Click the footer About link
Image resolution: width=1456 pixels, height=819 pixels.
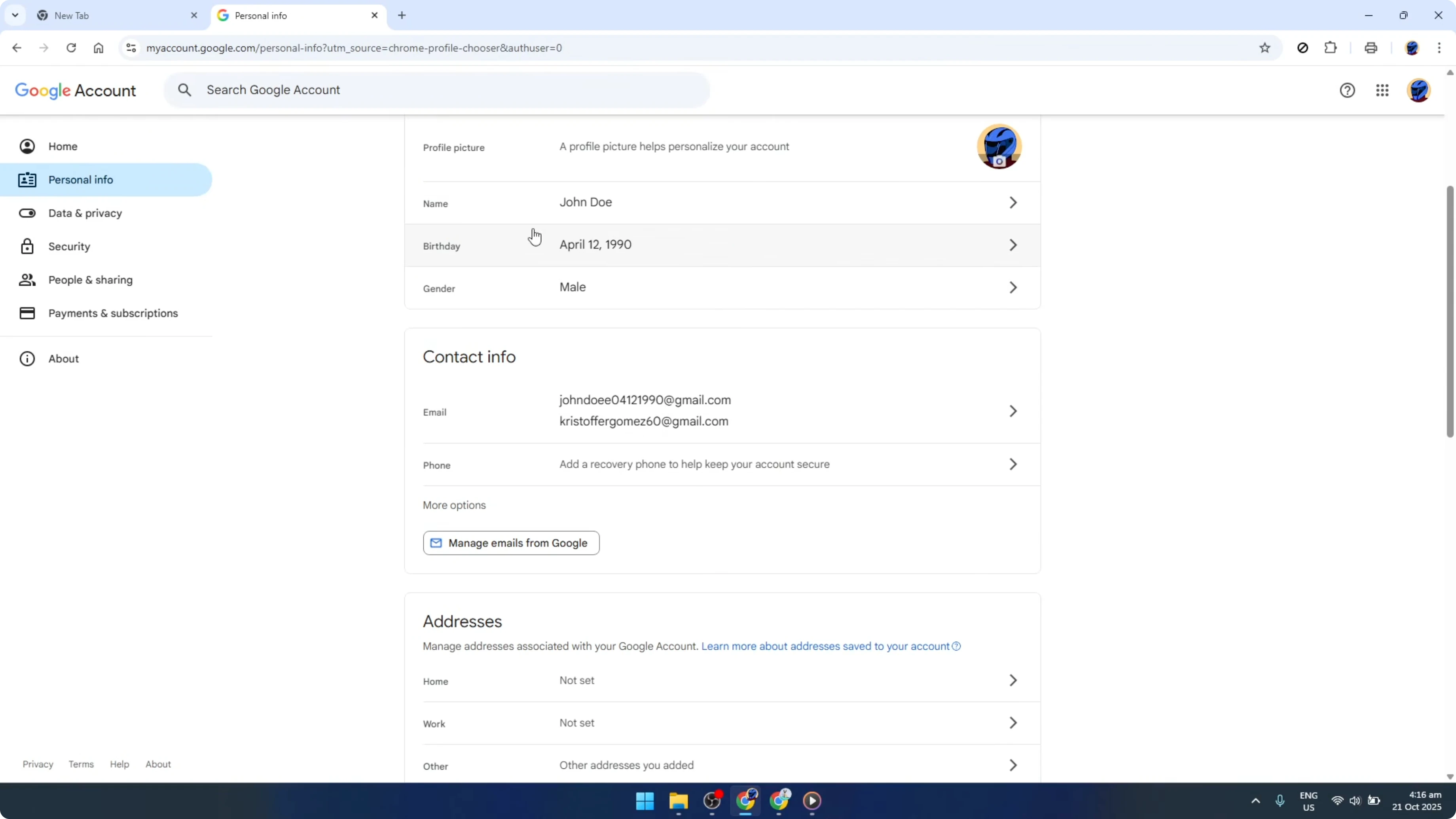point(158,764)
